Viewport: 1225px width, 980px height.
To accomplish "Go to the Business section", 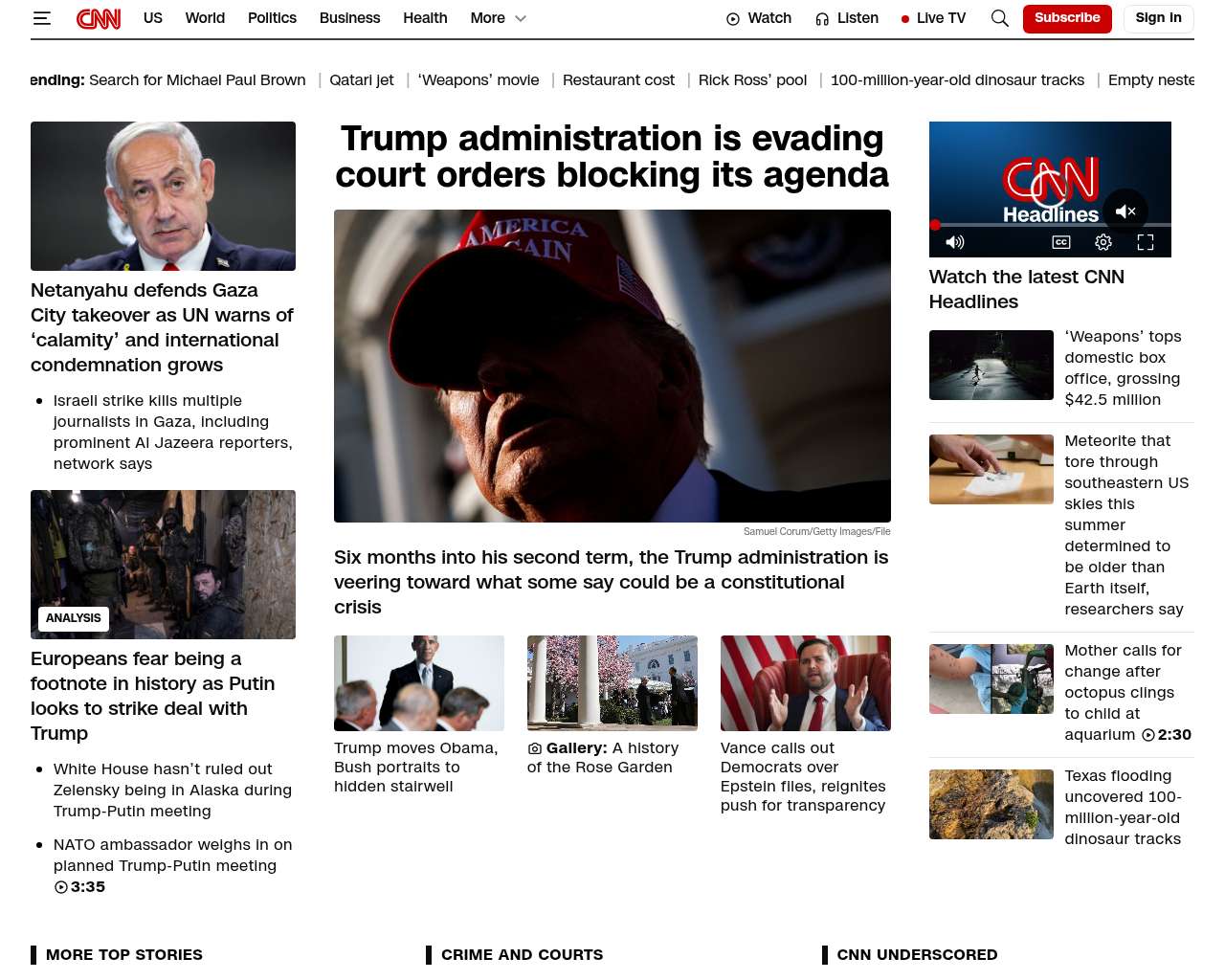I will 349,18.
